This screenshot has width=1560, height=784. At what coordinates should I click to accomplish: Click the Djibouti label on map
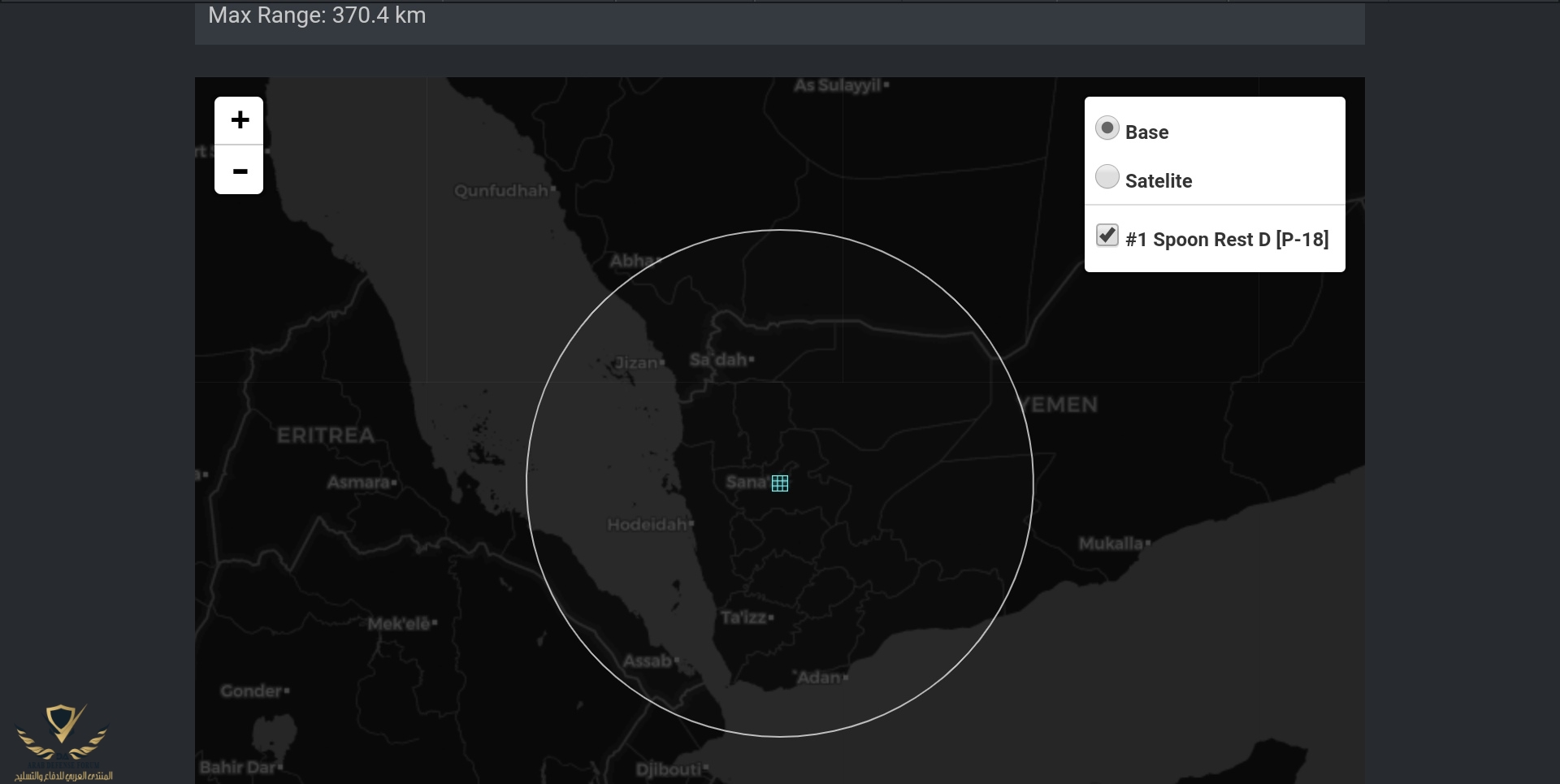tap(669, 769)
